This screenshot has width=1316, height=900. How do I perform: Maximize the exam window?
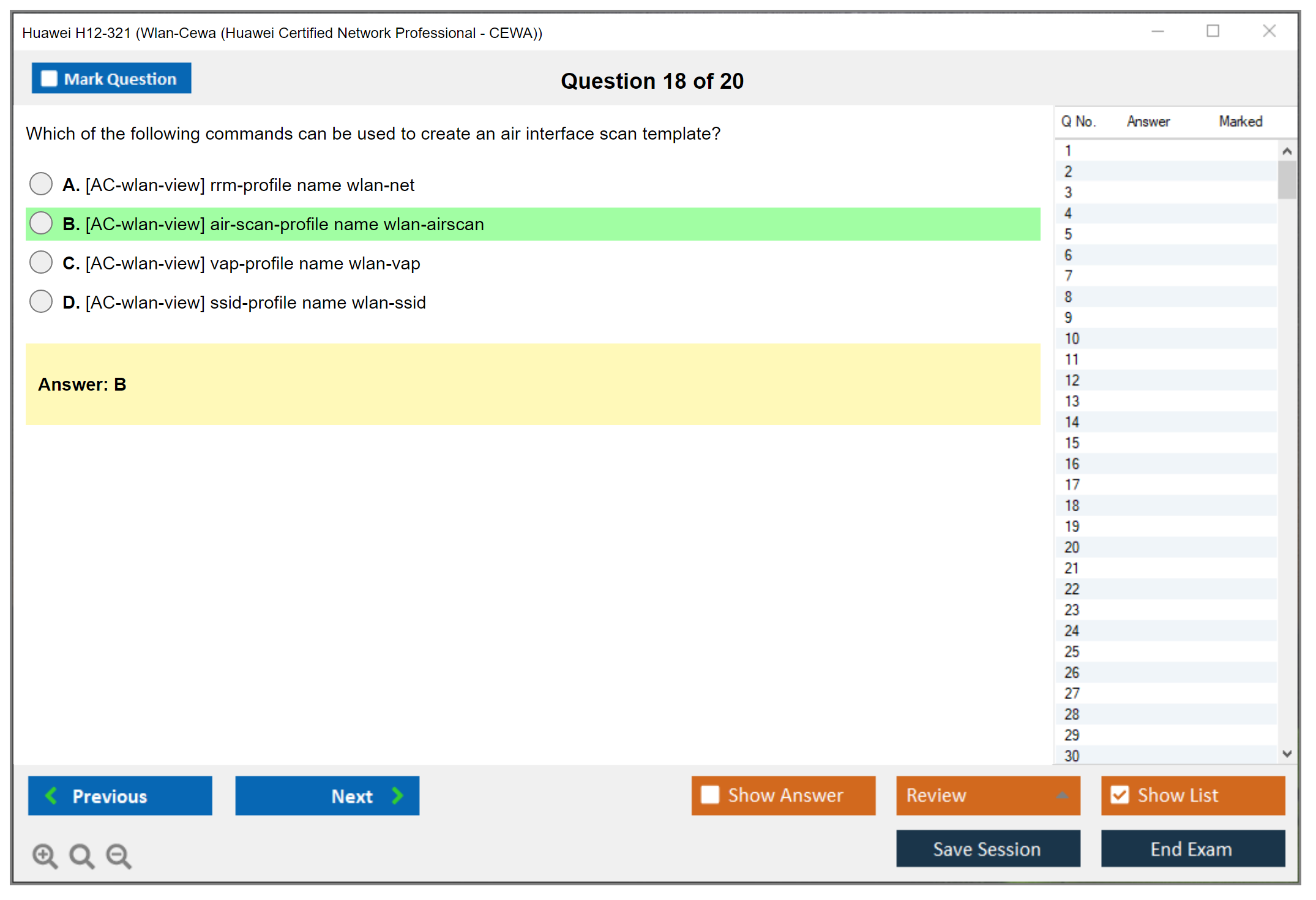coord(1213,31)
